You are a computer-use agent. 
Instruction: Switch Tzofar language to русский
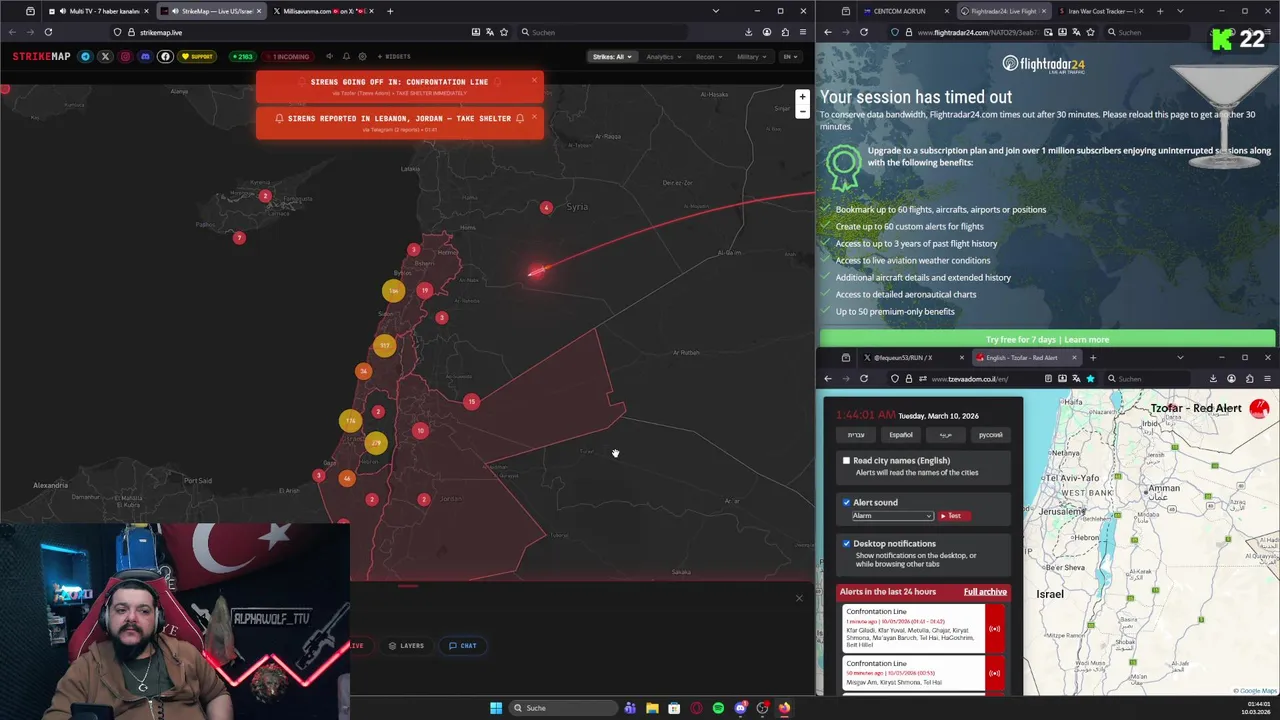(x=990, y=435)
